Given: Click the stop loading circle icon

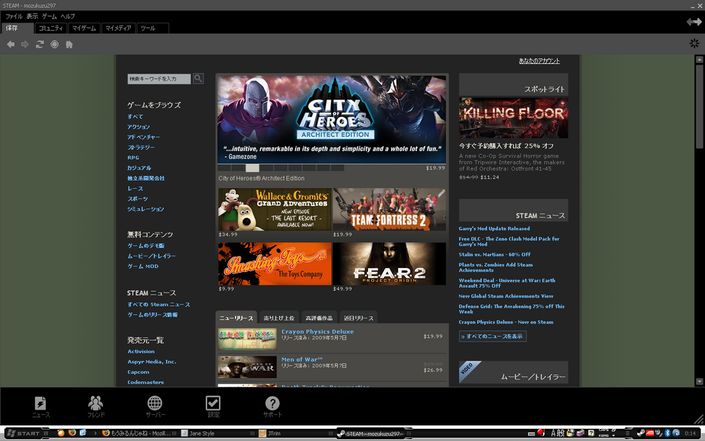Looking at the screenshot, I should click(54, 44).
